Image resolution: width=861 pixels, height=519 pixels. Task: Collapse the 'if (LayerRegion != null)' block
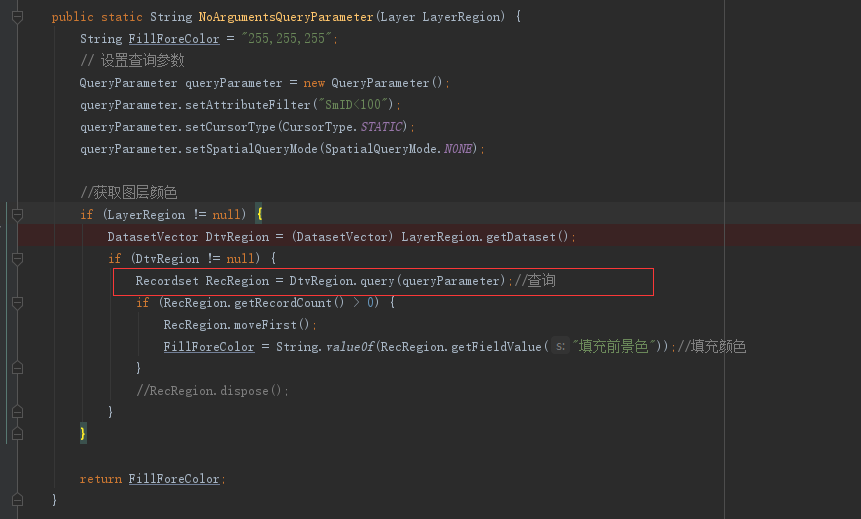(18, 215)
